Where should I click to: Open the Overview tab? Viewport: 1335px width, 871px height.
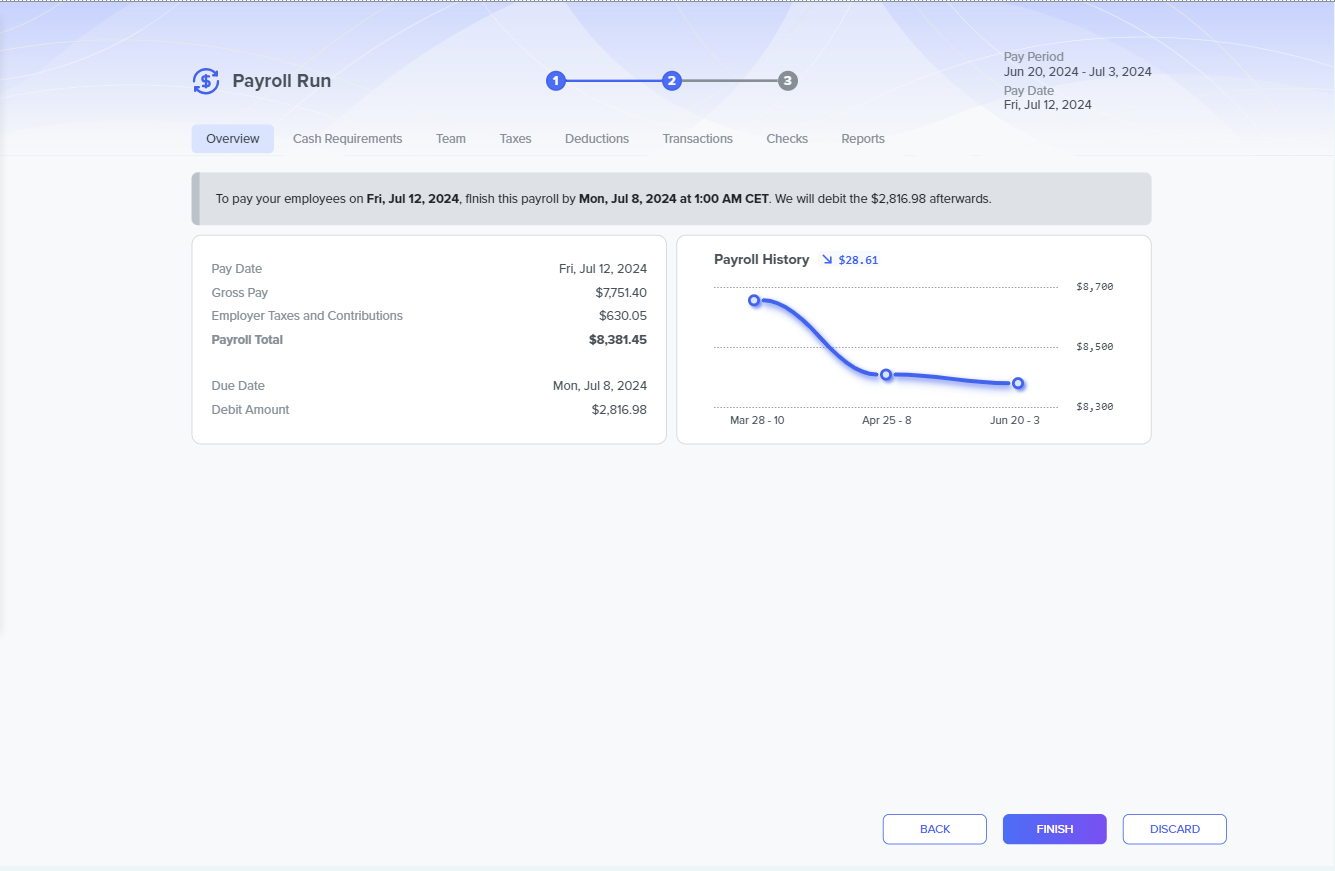pyautogui.click(x=233, y=139)
